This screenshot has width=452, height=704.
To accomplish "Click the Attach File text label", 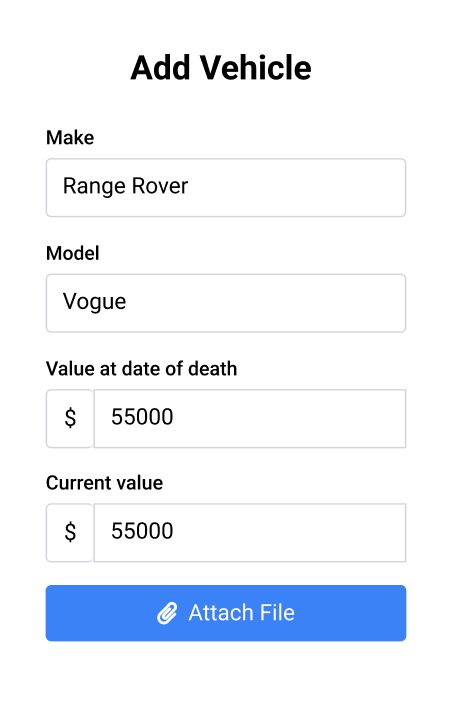I will 241,613.
